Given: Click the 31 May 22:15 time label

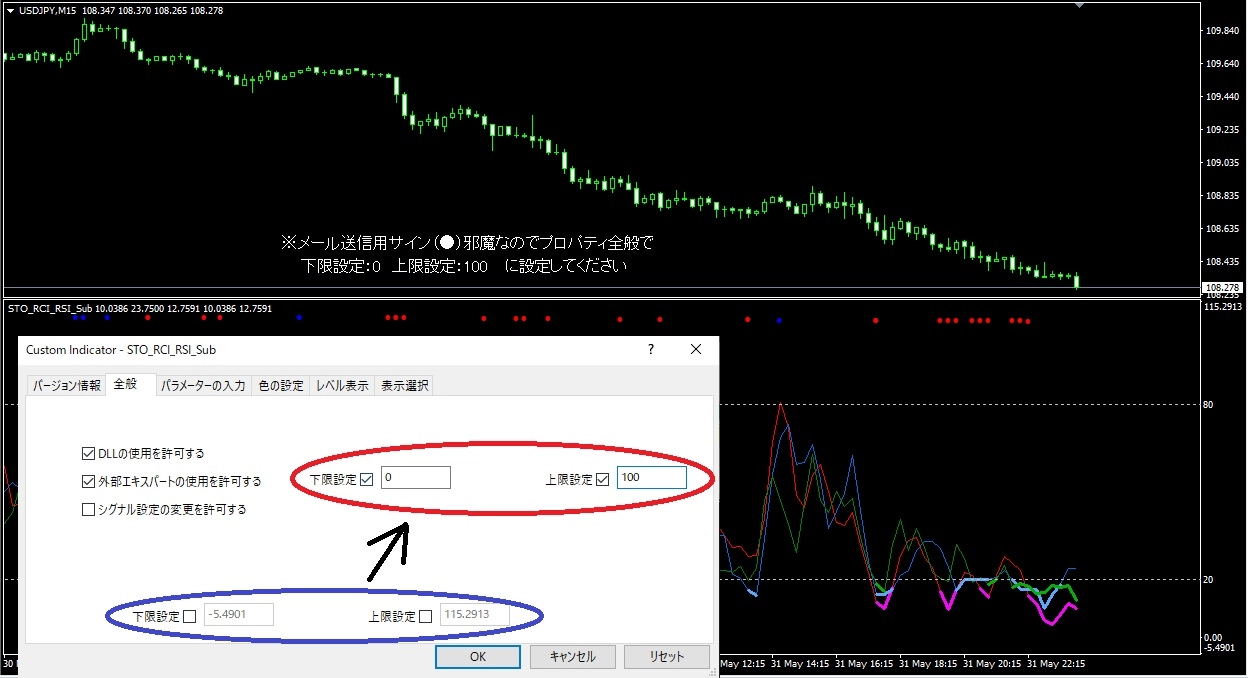Looking at the screenshot, I should pos(1054,664).
